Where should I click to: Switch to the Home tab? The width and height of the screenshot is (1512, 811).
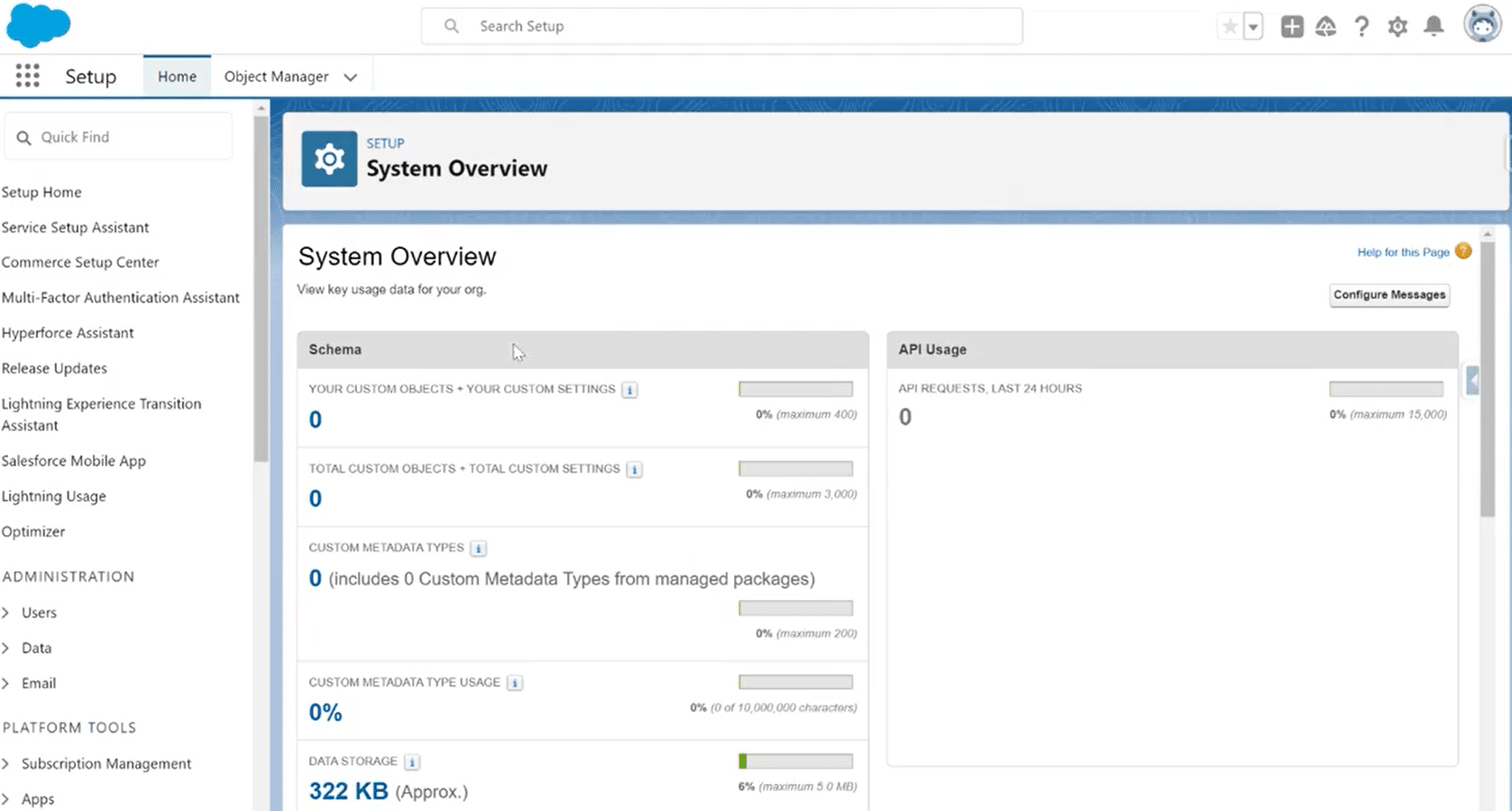177,76
